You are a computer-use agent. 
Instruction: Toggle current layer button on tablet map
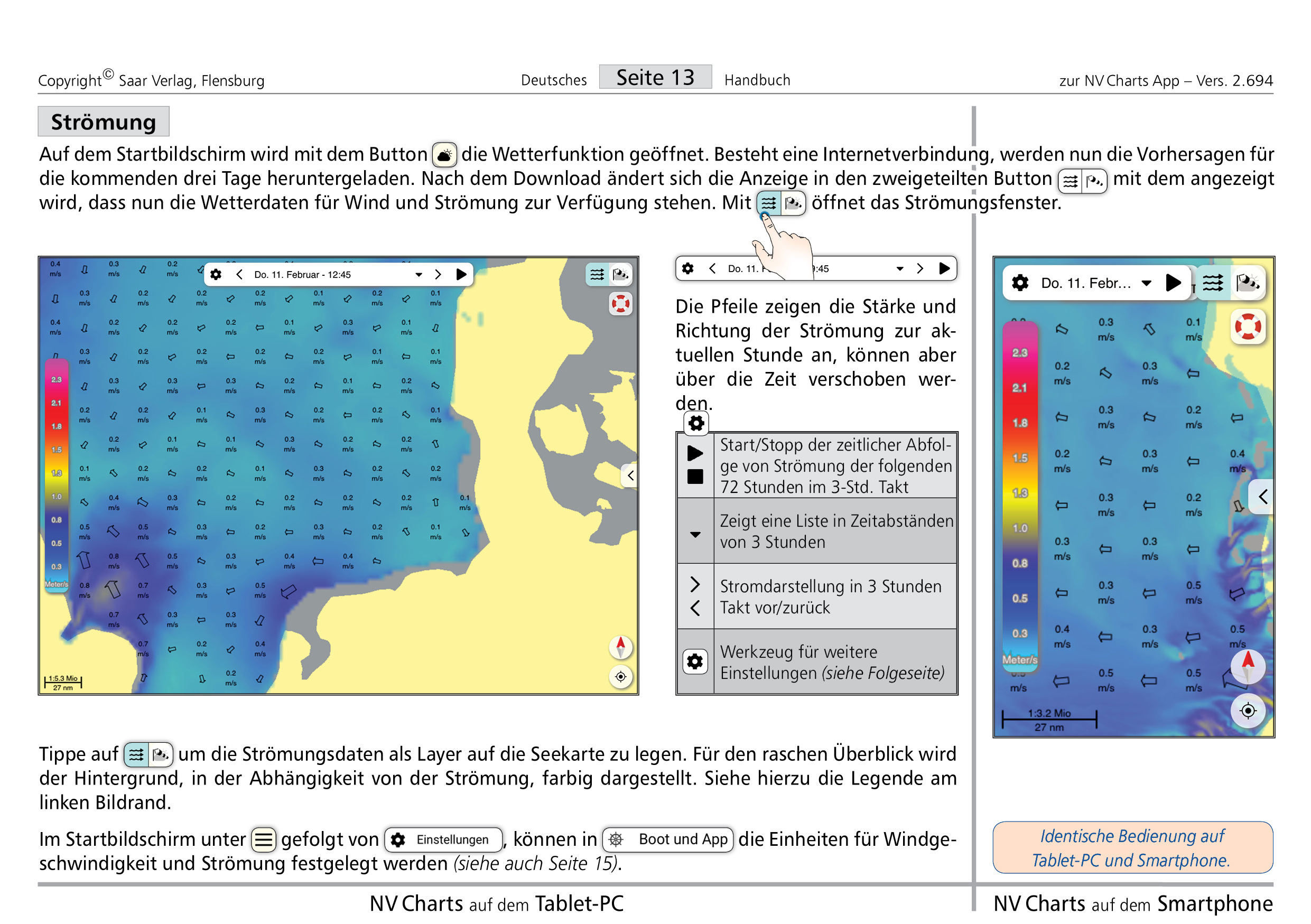[x=597, y=275]
